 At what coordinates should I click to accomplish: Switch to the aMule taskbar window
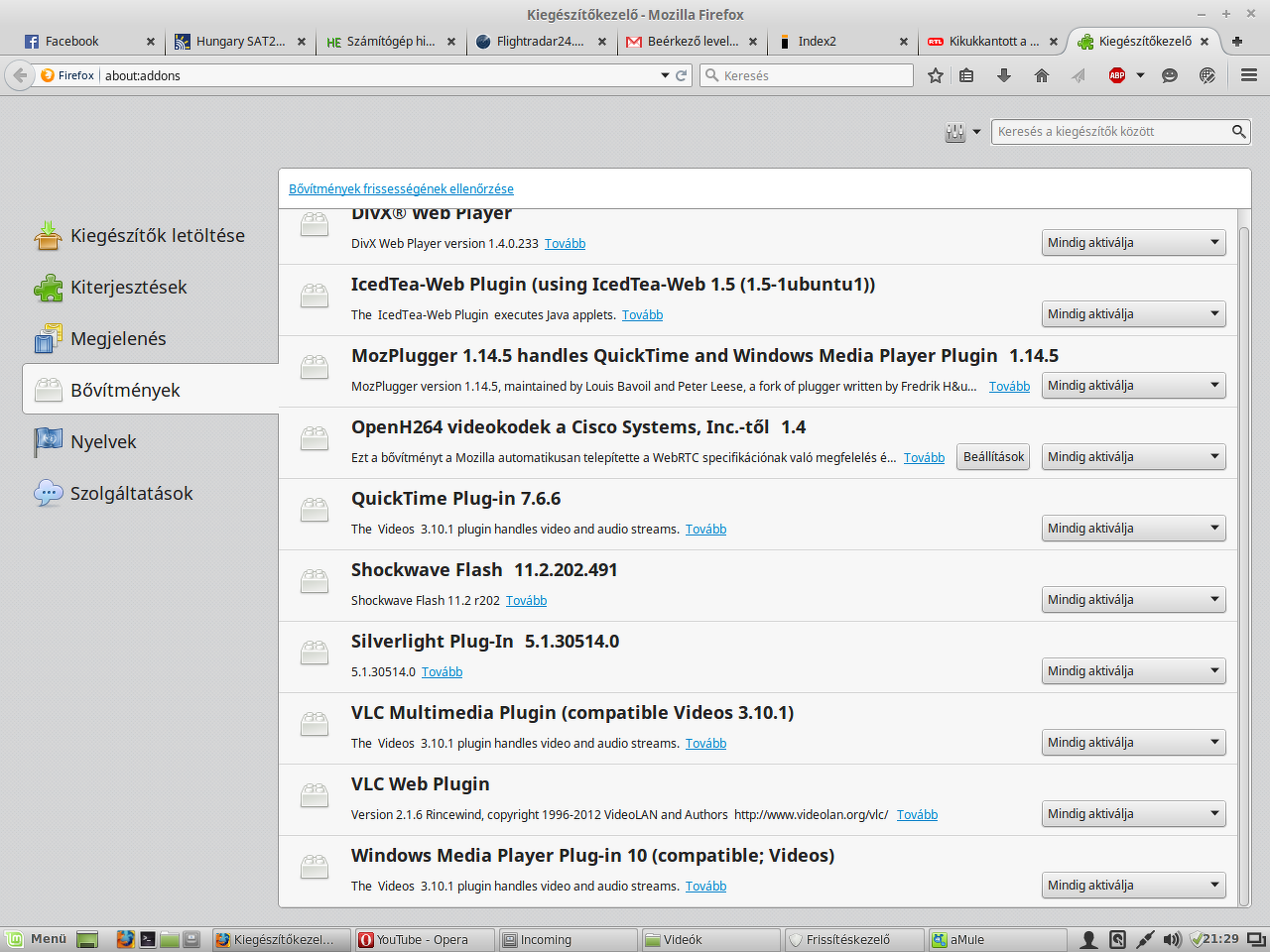click(x=997, y=939)
